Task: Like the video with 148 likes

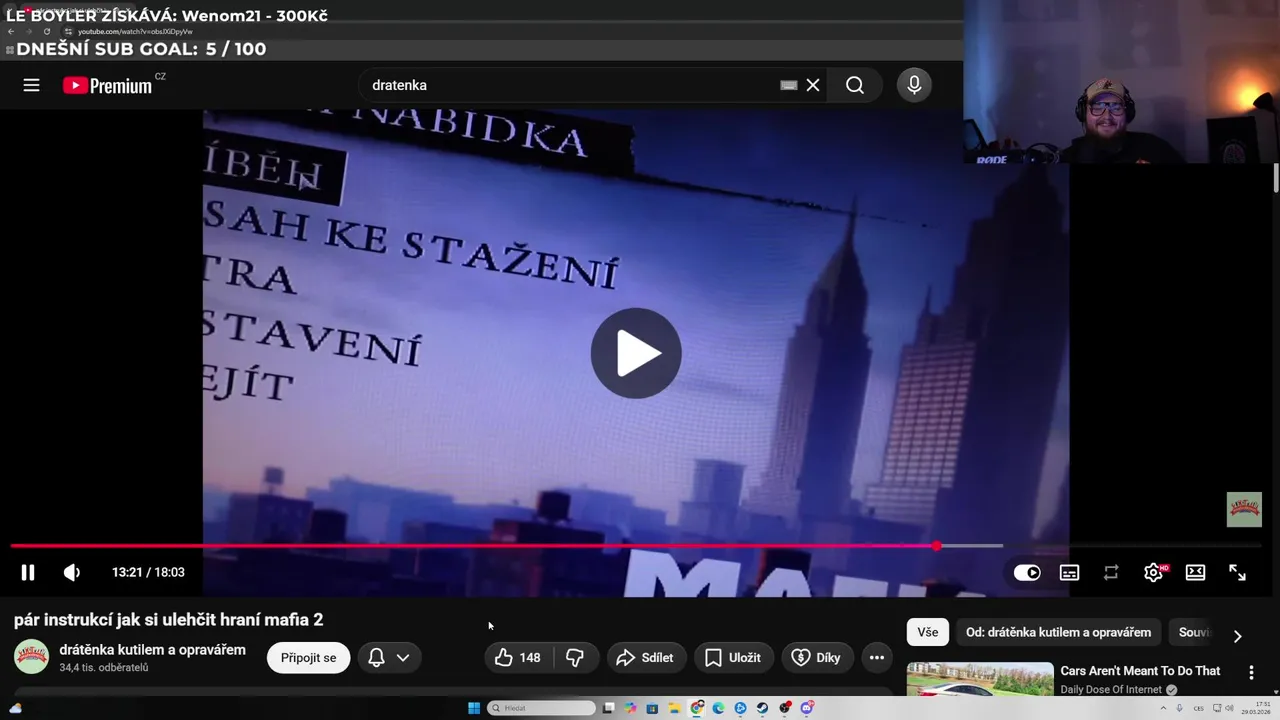Action: (518, 658)
